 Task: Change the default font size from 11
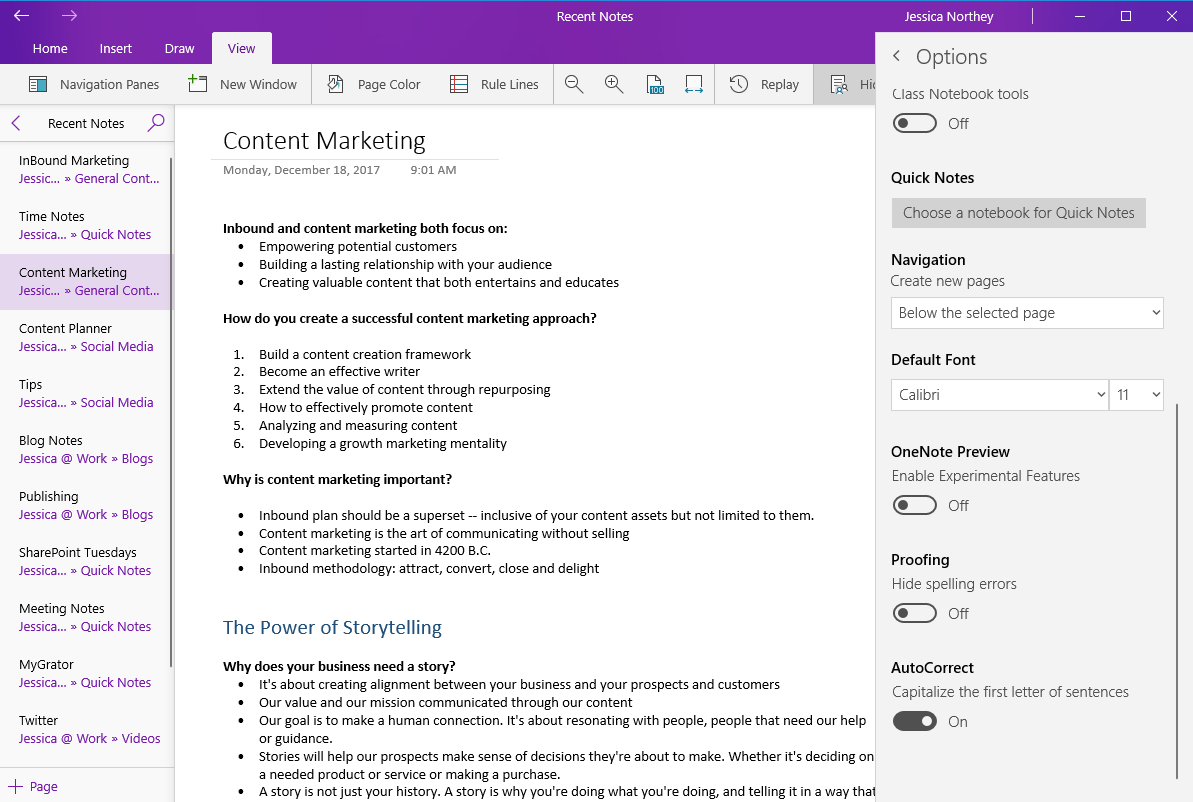pos(1136,394)
